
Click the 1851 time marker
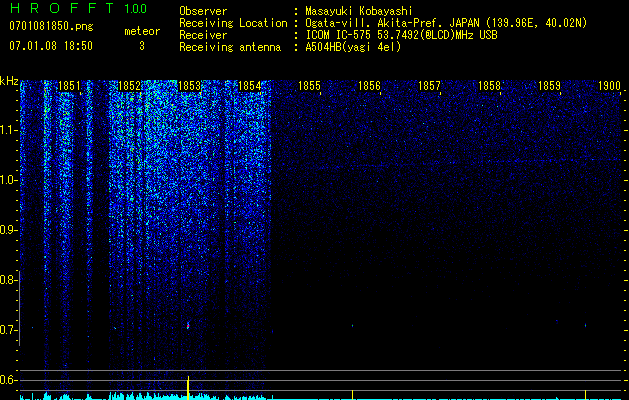click(69, 86)
